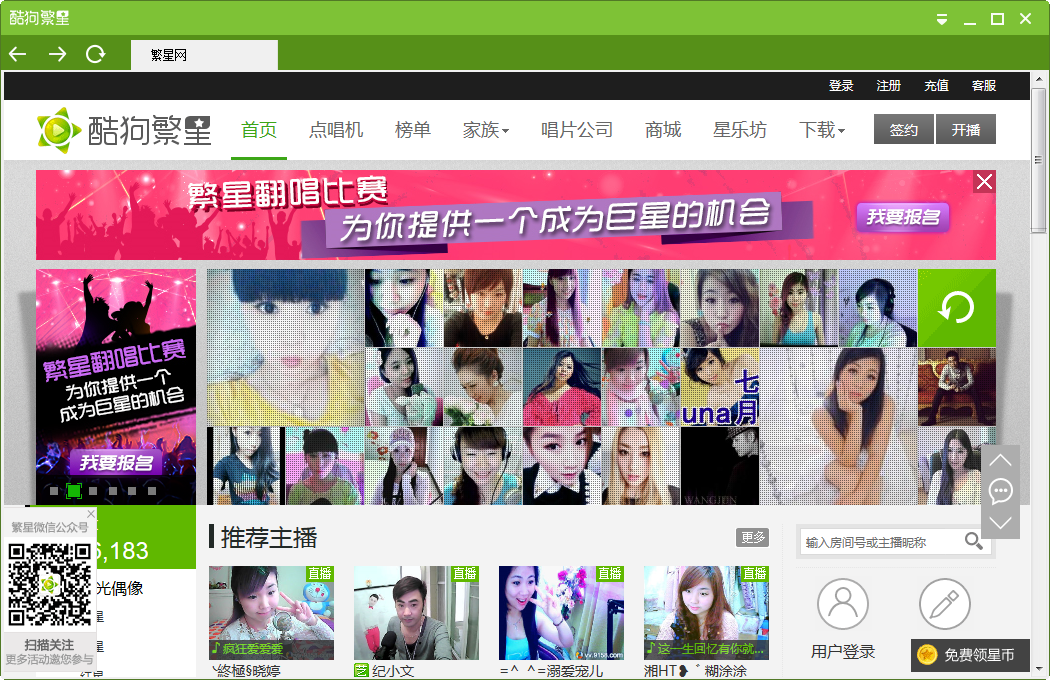Select the second carousel indicator dot
Image resolution: width=1050 pixels, height=680 pixels.
click(x=73, y=491)
